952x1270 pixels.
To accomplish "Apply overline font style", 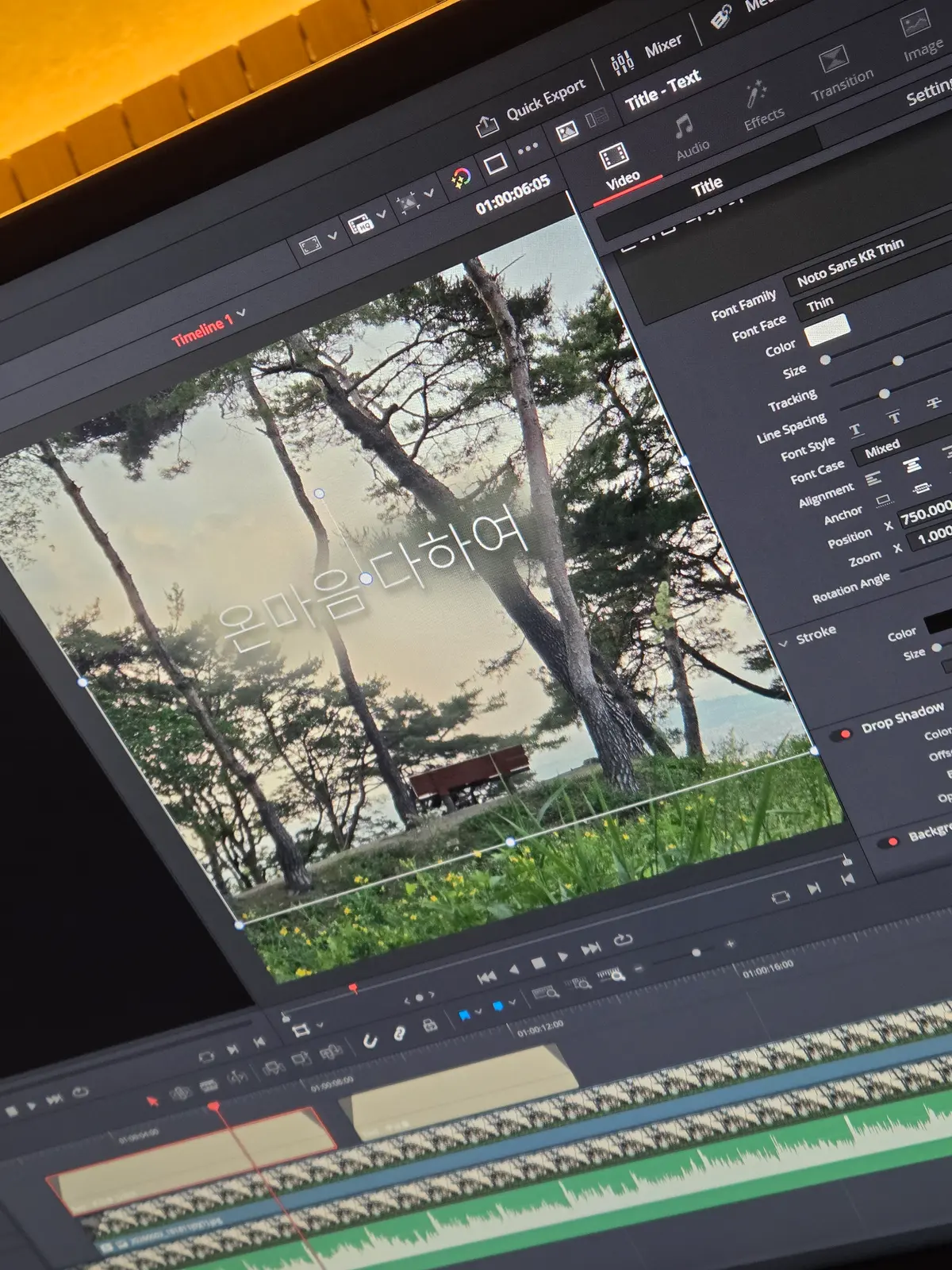I will (x=895, y=418).
